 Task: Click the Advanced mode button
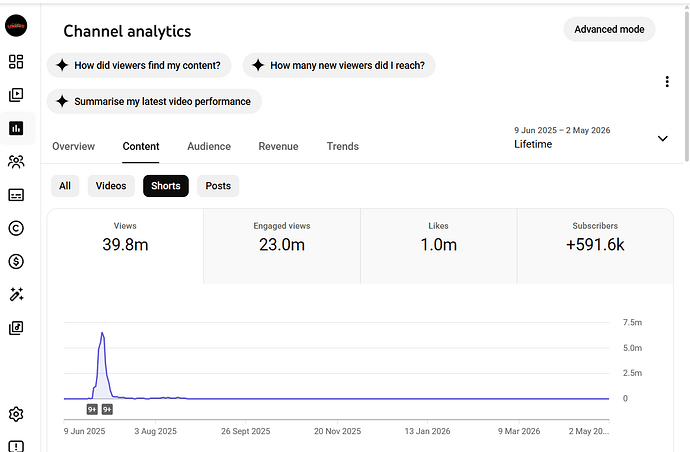pos(609,29)
